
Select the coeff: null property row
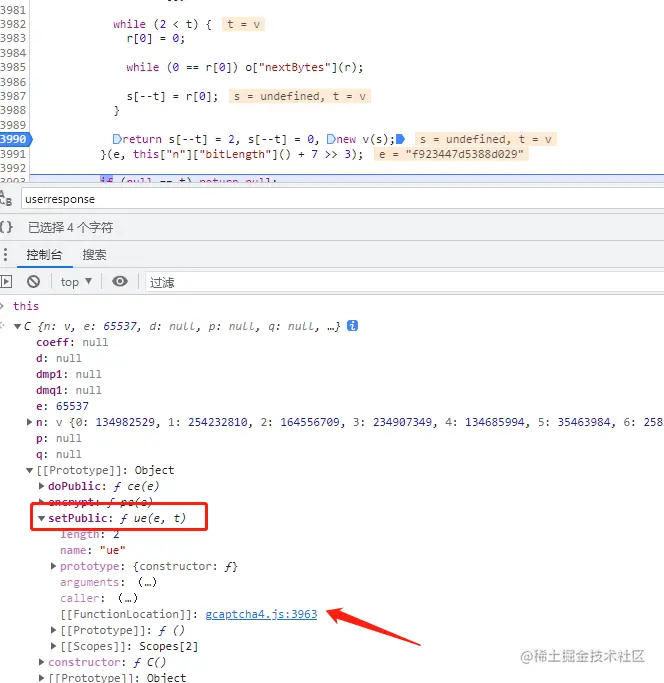[x=72, y=342]
